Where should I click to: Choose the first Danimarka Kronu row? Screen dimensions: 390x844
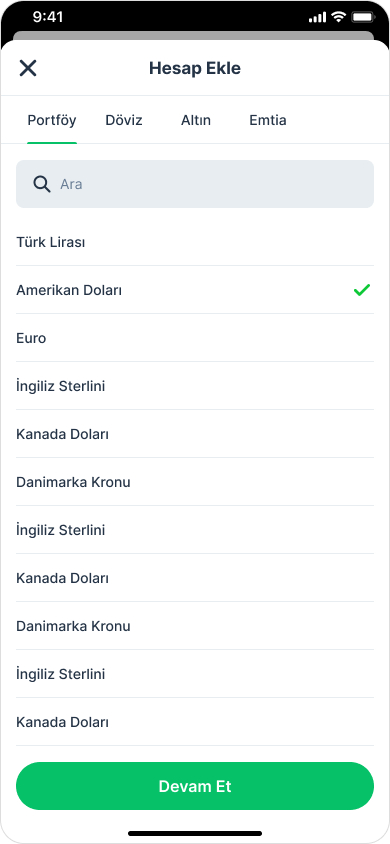pos(195,482)
